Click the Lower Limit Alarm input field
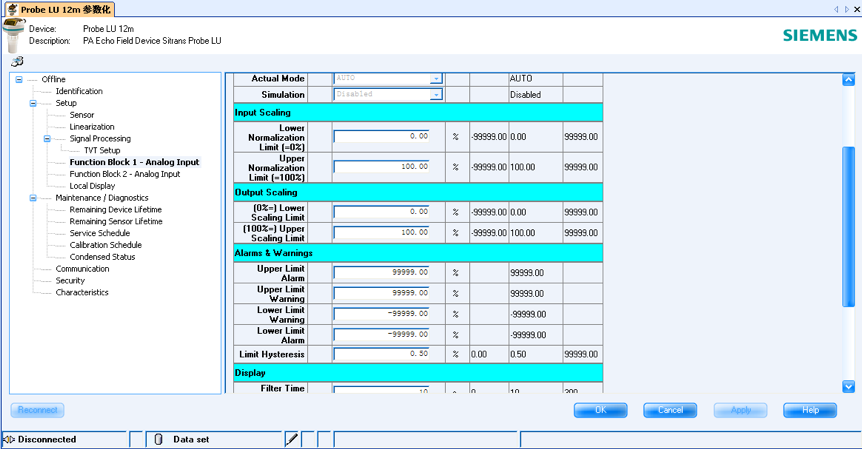The image size is (862, 449). coord(382,335)
